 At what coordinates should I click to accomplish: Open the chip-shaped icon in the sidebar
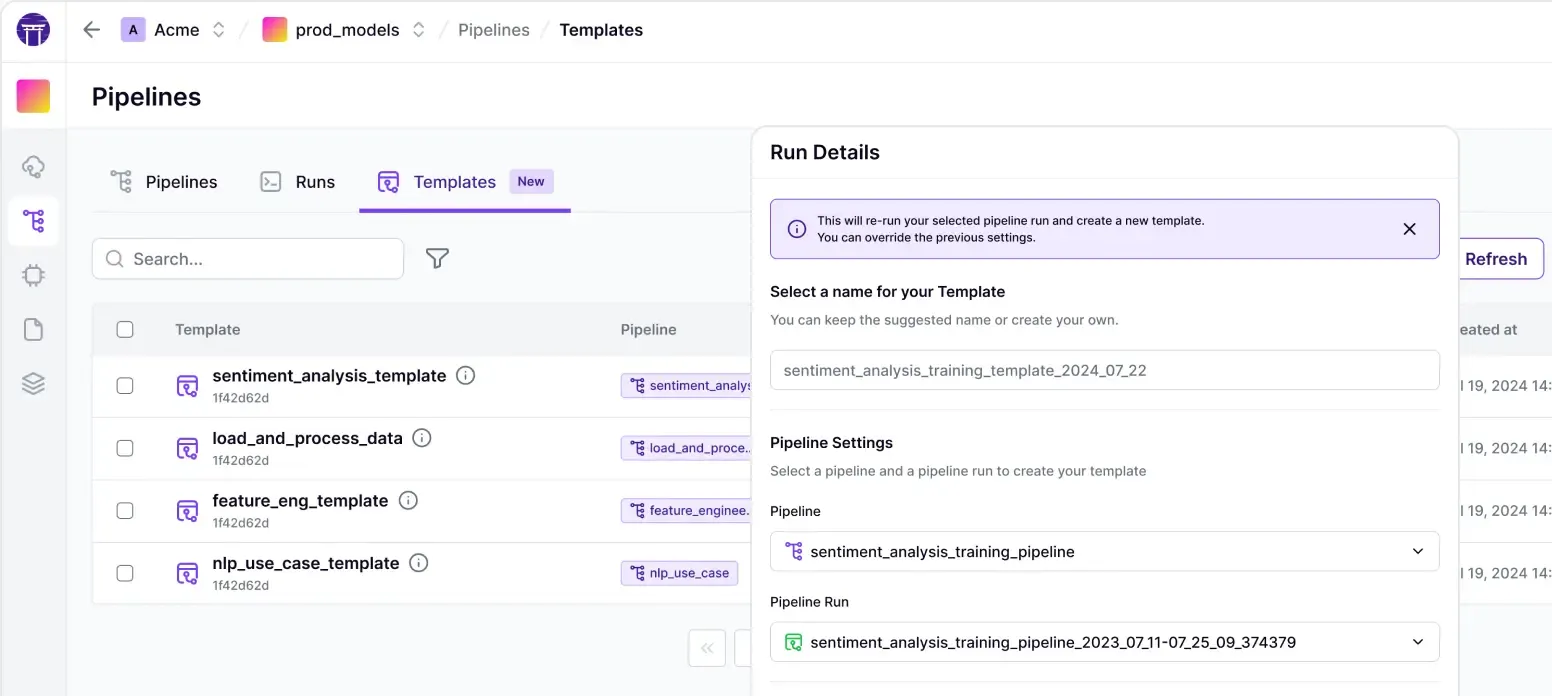(x=33, y=275)
